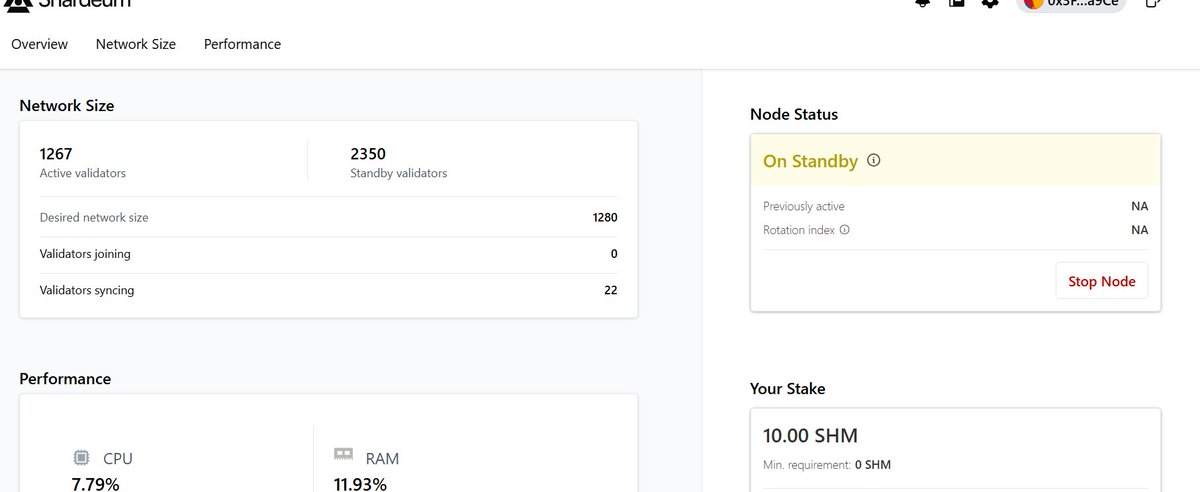
Task: Click the 1267 active validators count
Action: tap(56, 154)
